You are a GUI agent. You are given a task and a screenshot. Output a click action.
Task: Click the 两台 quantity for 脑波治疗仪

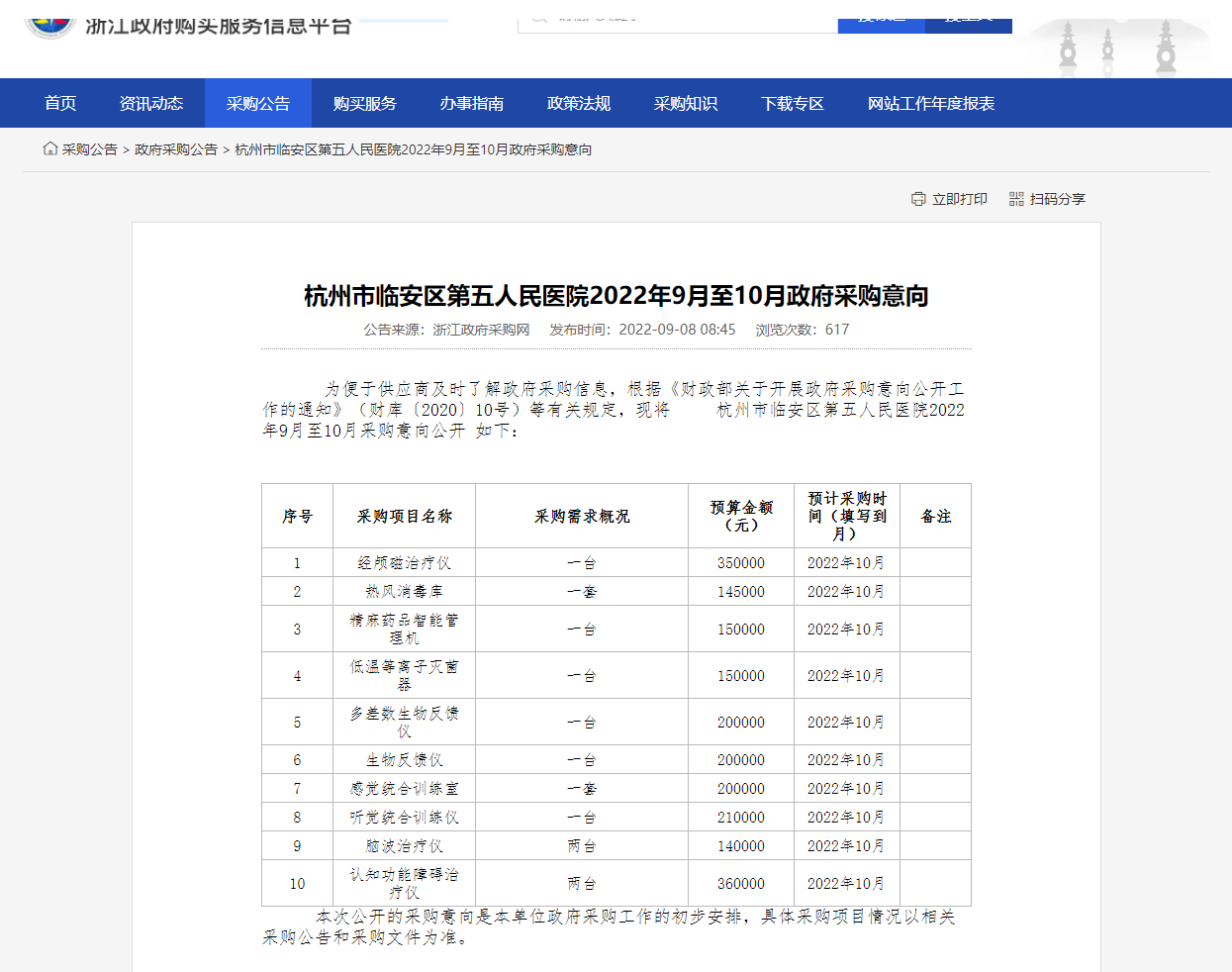(582, 846)
